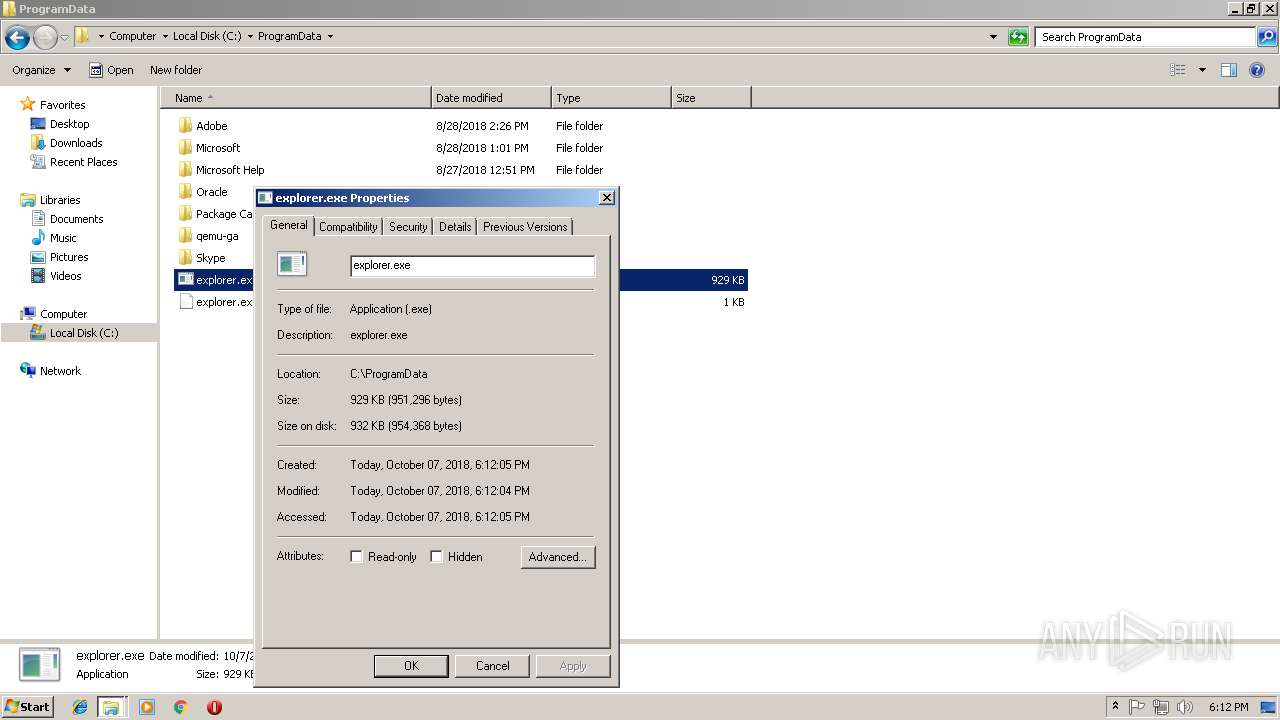Select the Microsoft Help folder icon
This screenshot has height=720, width=1280.
tap(185, 170)
